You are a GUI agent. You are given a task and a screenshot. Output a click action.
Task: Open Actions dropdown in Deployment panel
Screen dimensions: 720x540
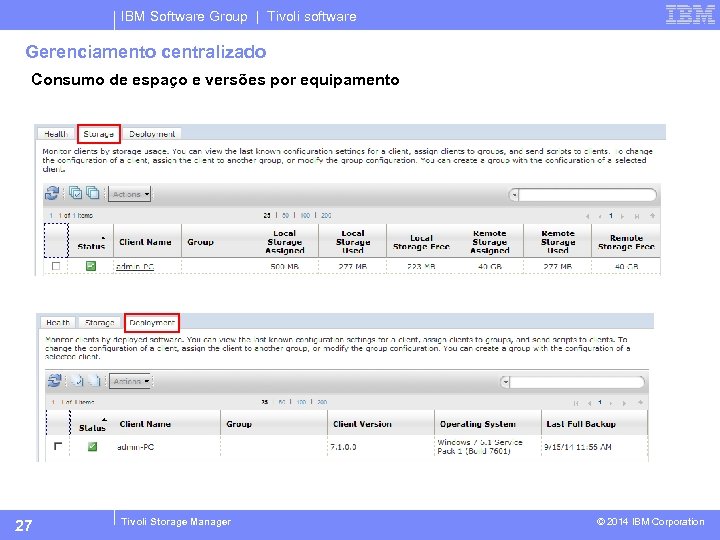click(130, 381)
